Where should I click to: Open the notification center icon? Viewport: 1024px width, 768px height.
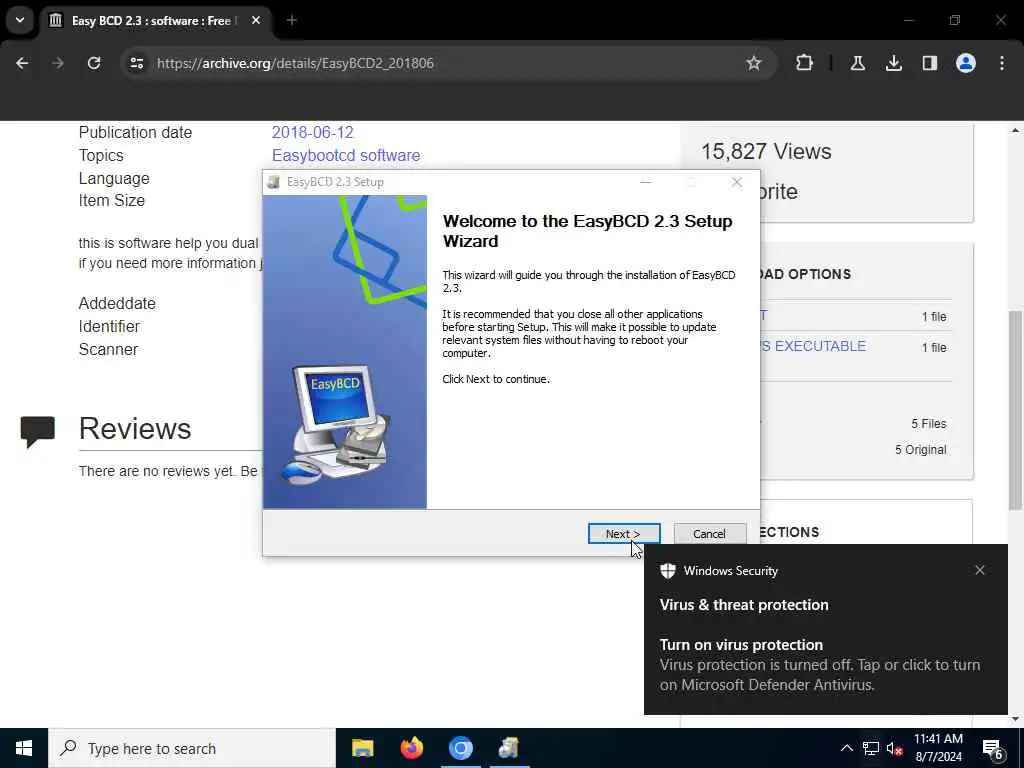(993, 748)
